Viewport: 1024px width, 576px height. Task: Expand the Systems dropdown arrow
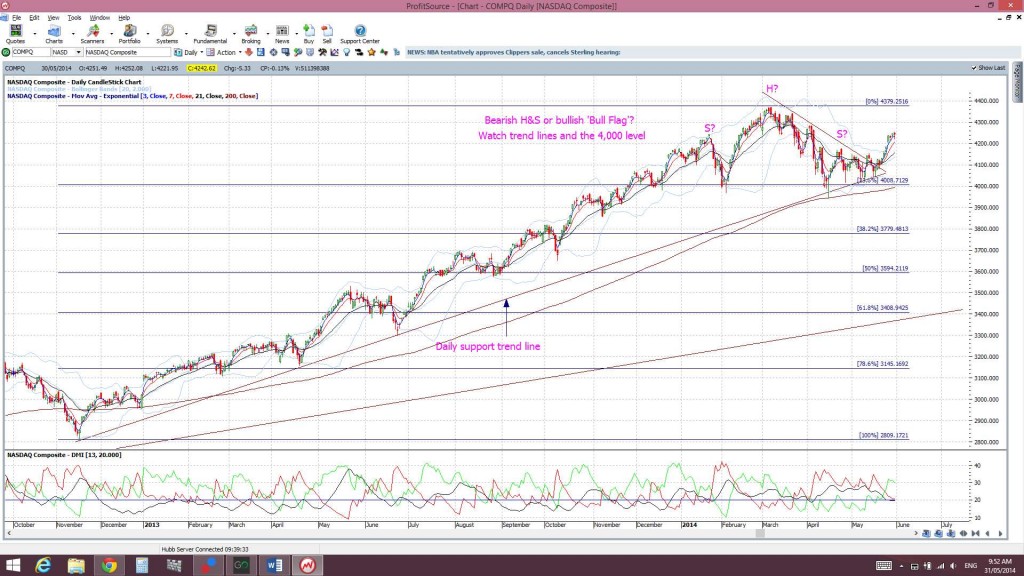[186, 33]
